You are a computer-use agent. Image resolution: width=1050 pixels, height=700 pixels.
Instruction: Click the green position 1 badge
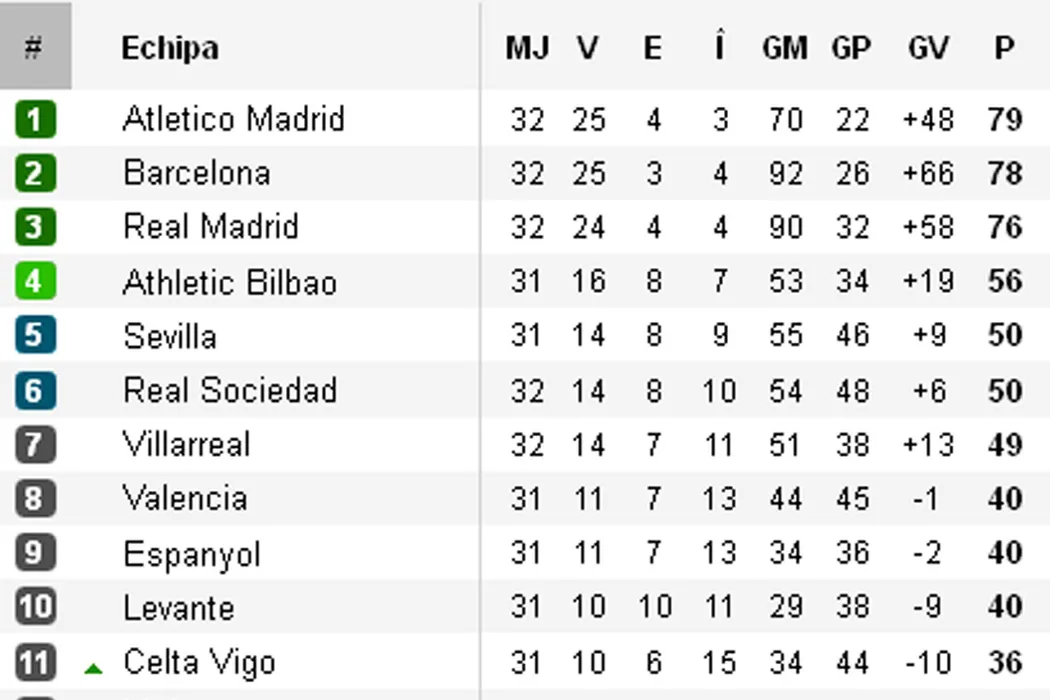pyautogui.click(x=34, y=120)
